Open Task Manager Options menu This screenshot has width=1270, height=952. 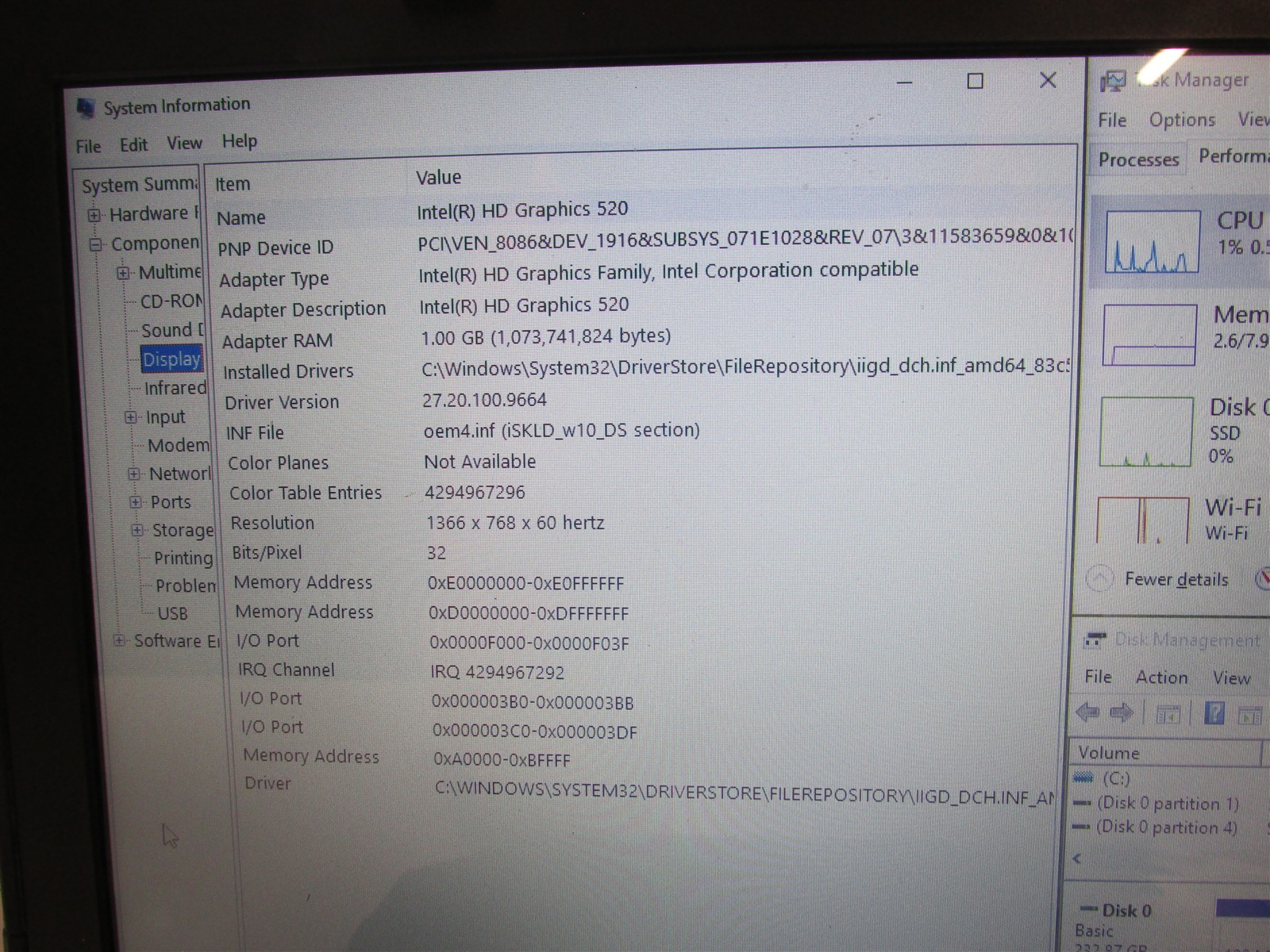[x=1182, y=120]
